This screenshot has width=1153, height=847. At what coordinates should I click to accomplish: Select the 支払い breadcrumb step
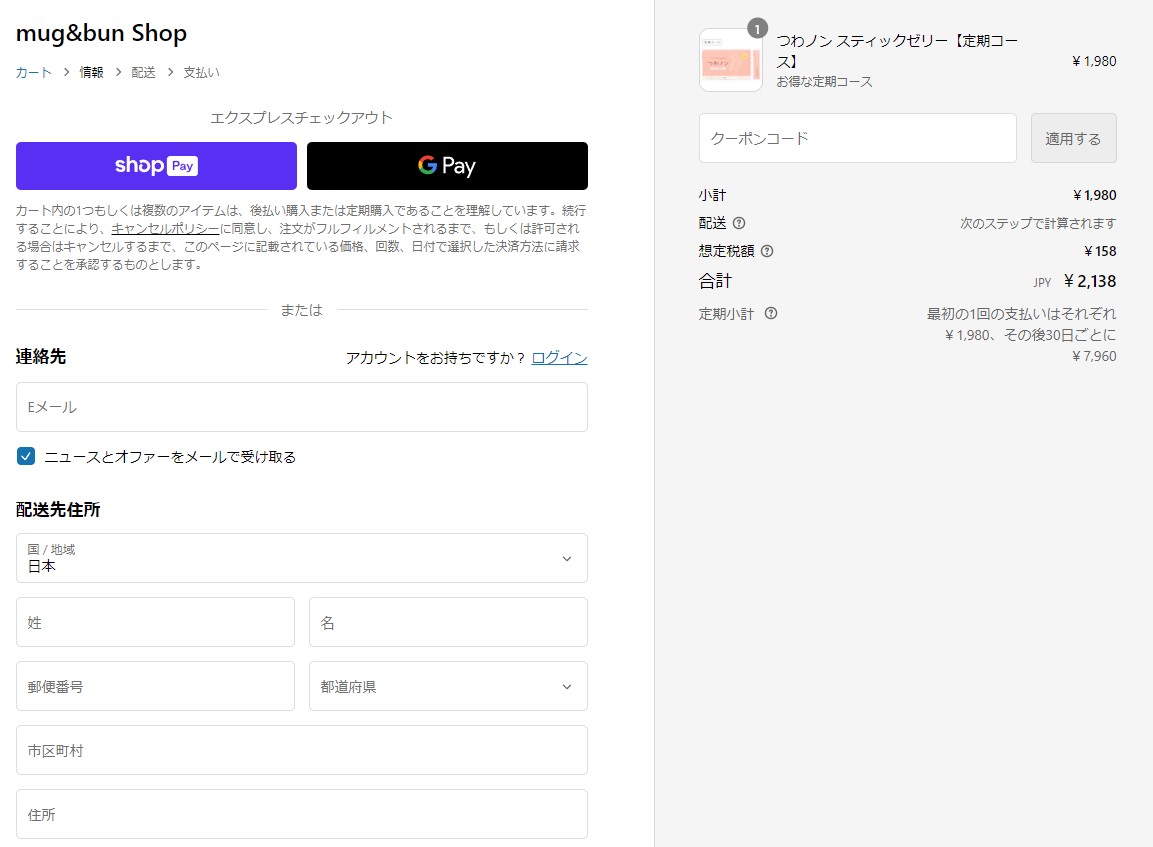[201, 72]
